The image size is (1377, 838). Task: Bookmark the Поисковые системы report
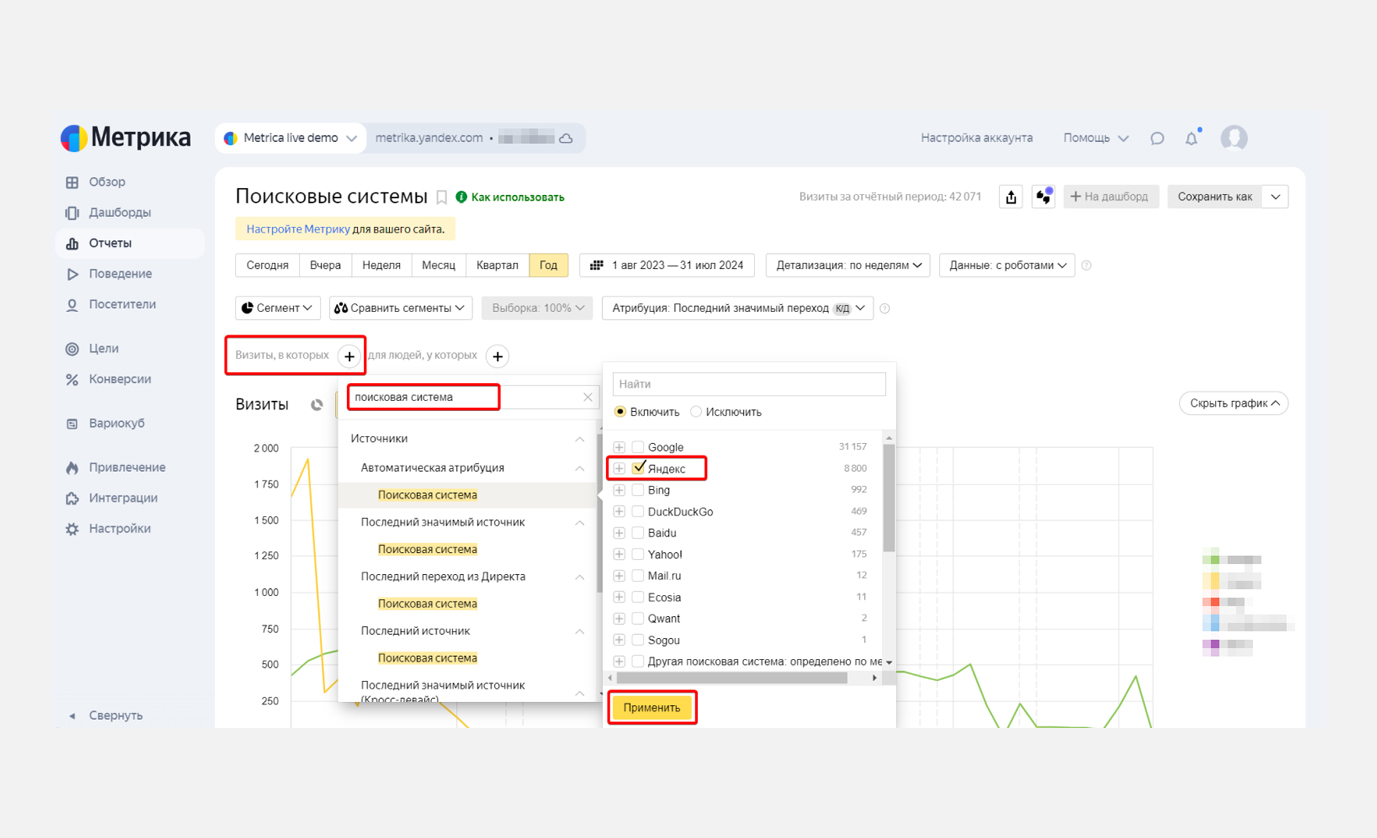coord(441,198)
